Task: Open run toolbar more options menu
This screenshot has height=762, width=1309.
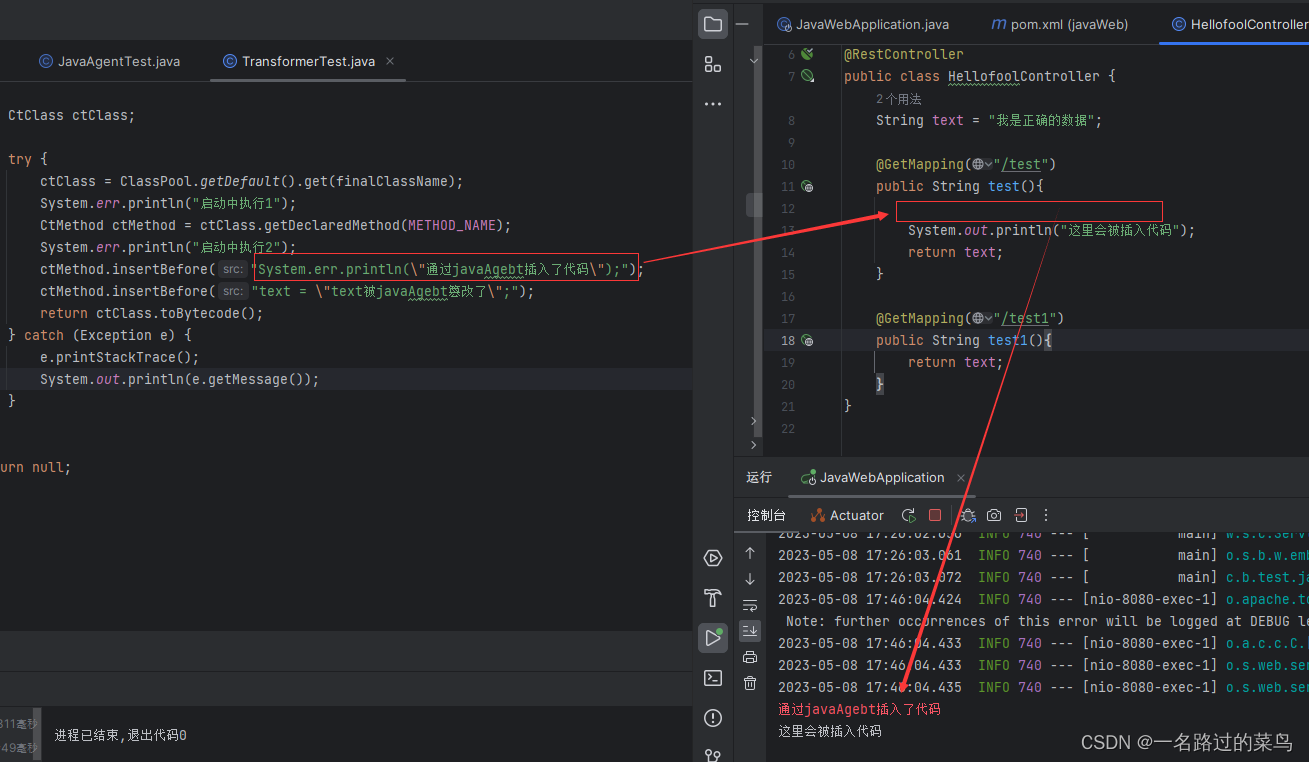Action: point(1046,515)
